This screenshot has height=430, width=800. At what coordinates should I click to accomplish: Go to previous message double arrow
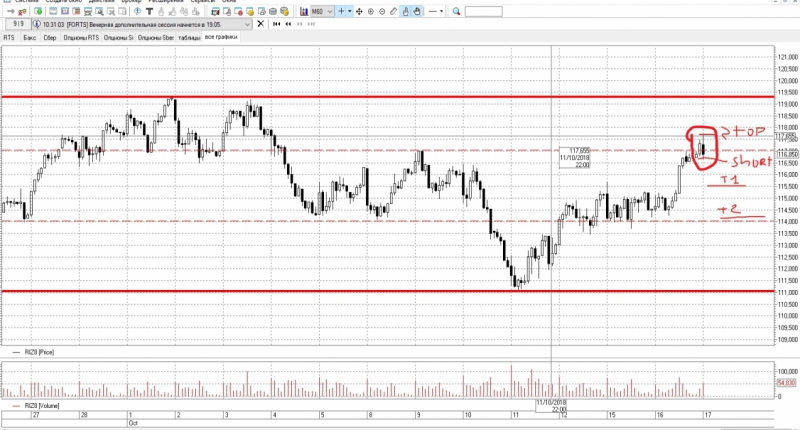(288, 24)
